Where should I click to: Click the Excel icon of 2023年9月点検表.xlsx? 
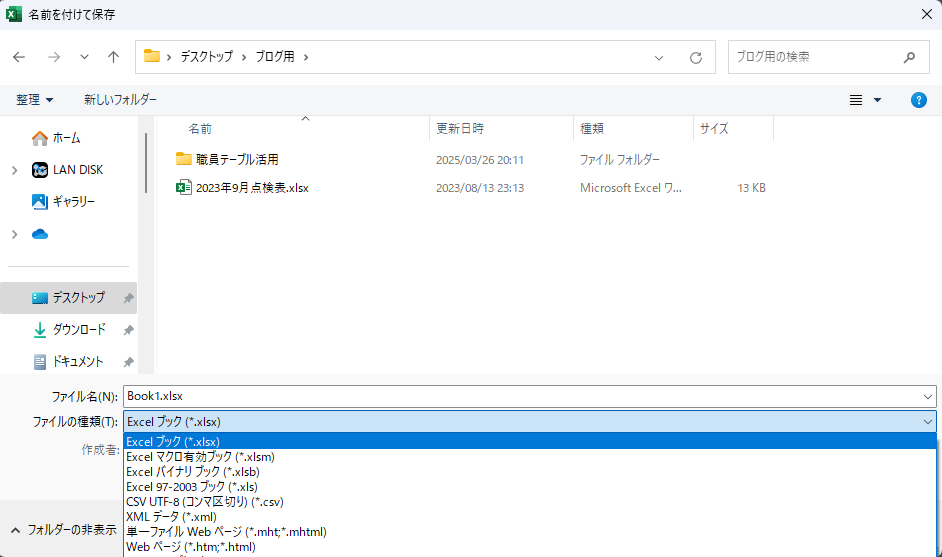[x=183, y=187]
